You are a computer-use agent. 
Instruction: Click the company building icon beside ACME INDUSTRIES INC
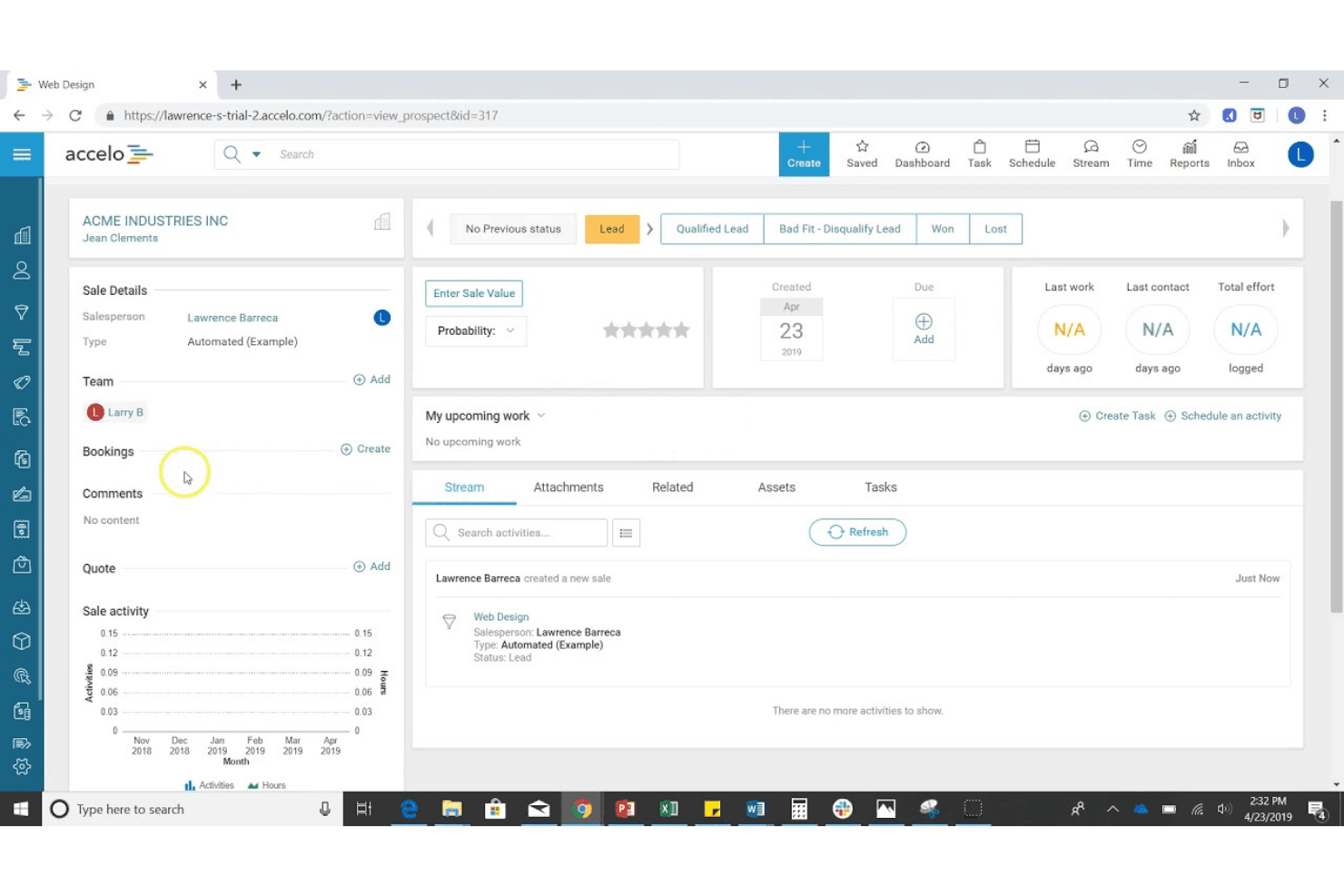coord(382,222)
